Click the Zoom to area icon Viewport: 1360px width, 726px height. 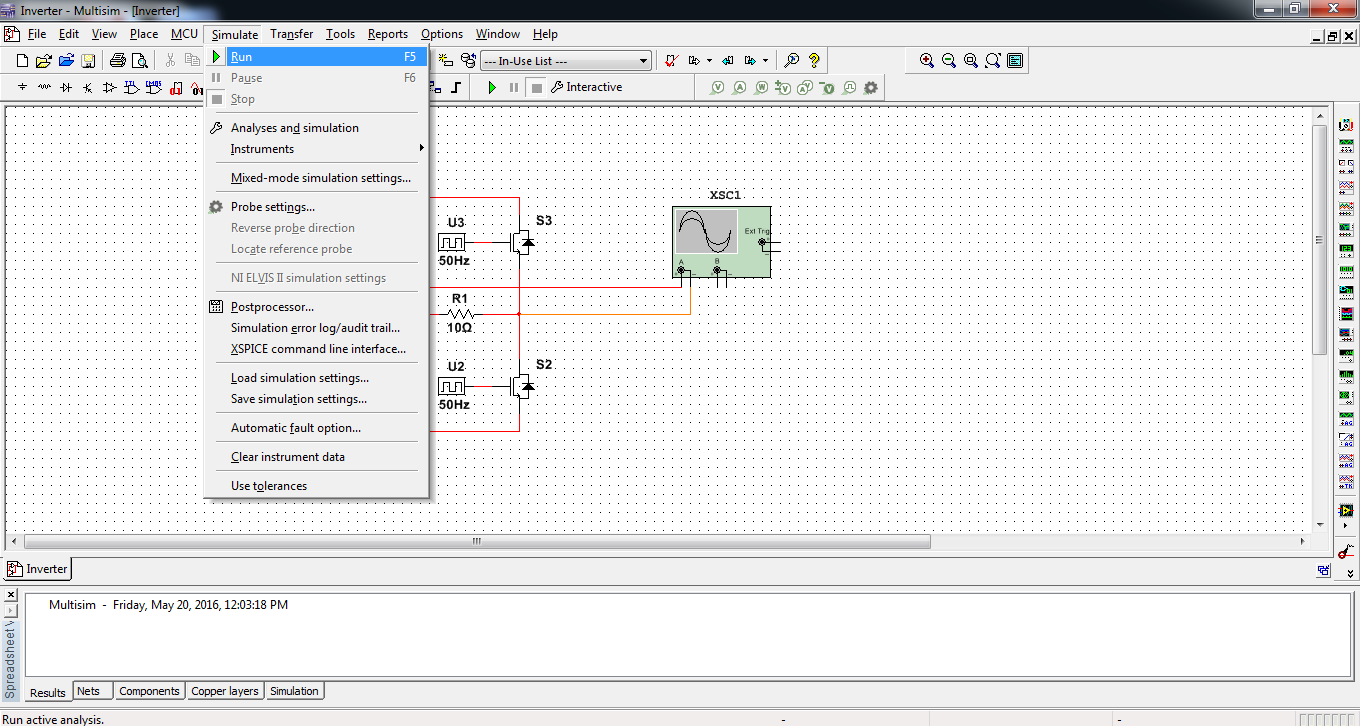971,61
